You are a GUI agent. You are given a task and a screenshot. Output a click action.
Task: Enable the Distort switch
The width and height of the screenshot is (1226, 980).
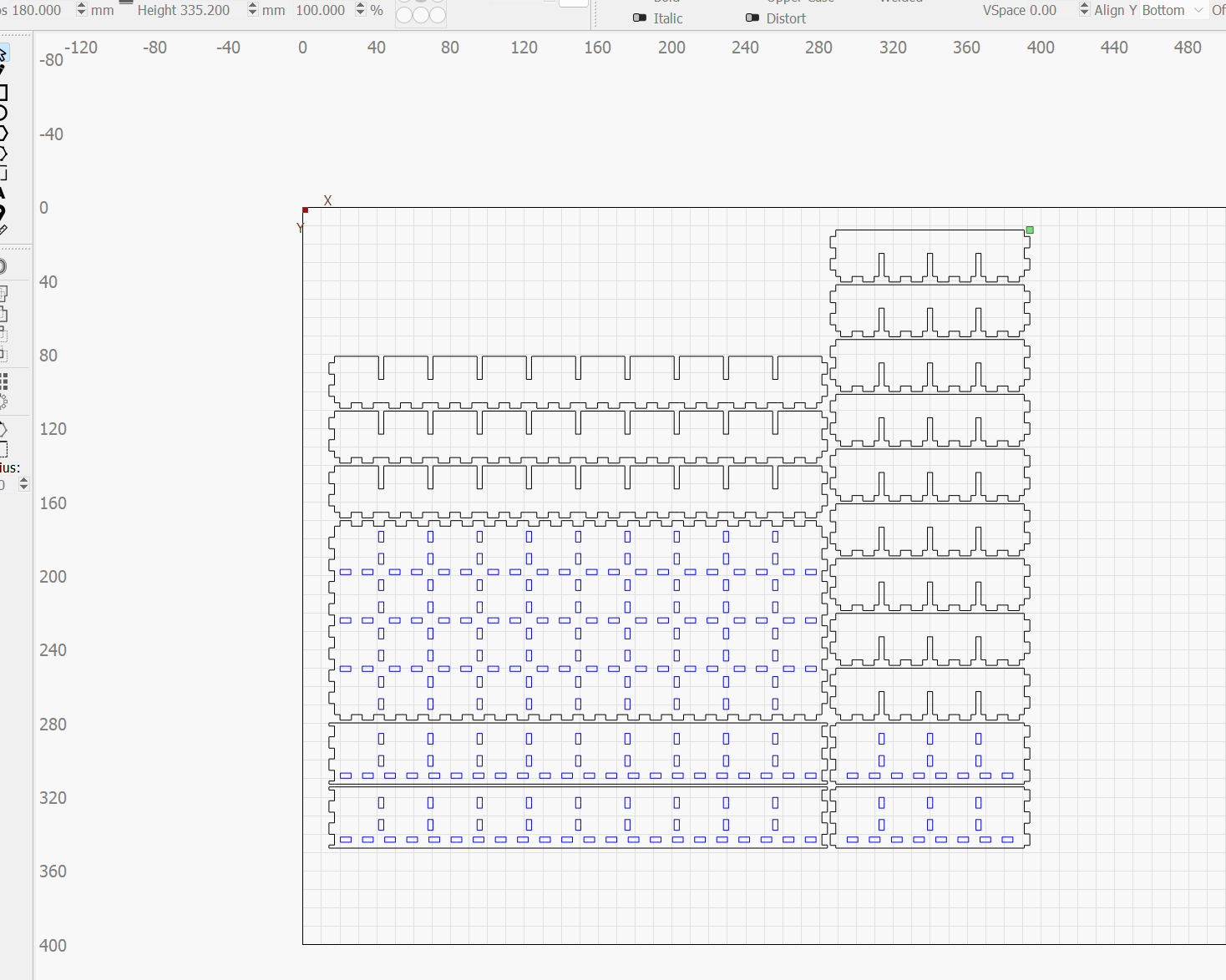(752, 18)
